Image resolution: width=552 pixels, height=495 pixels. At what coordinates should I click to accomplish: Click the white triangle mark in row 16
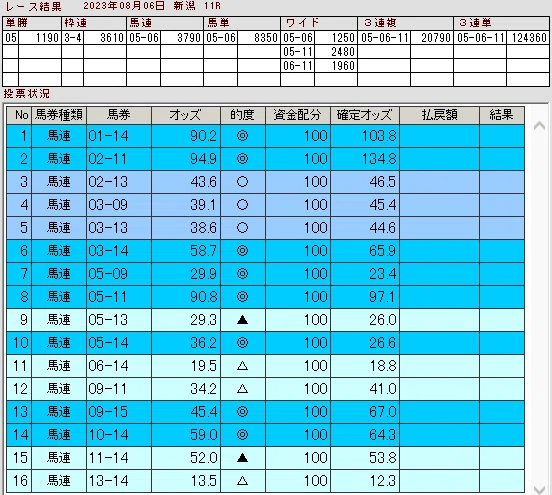243,481
